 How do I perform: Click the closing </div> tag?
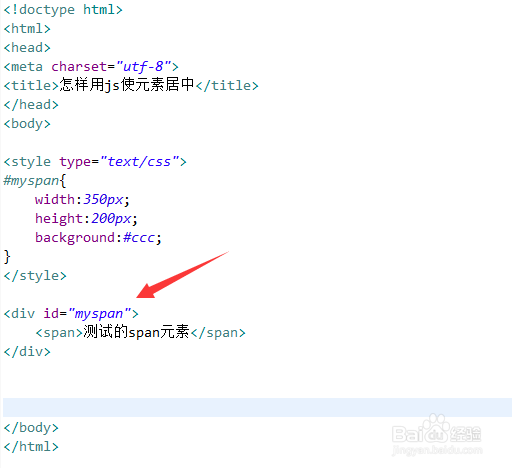point(27,352)
